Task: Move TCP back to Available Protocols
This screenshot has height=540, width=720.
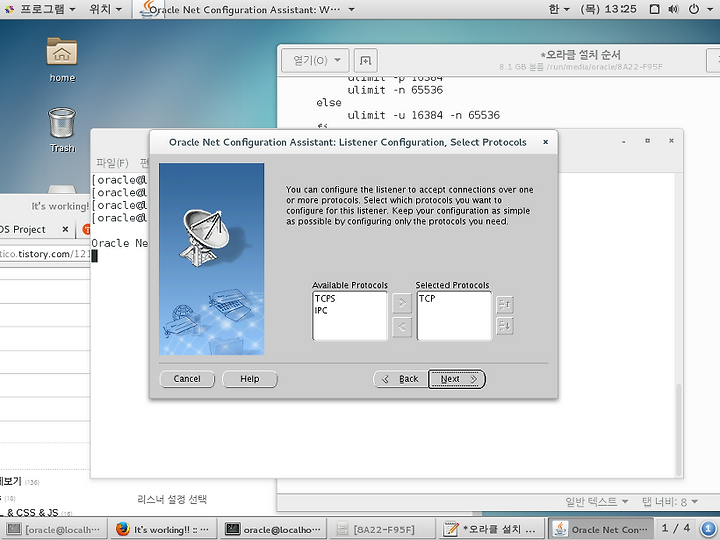Action: point(402,327)
